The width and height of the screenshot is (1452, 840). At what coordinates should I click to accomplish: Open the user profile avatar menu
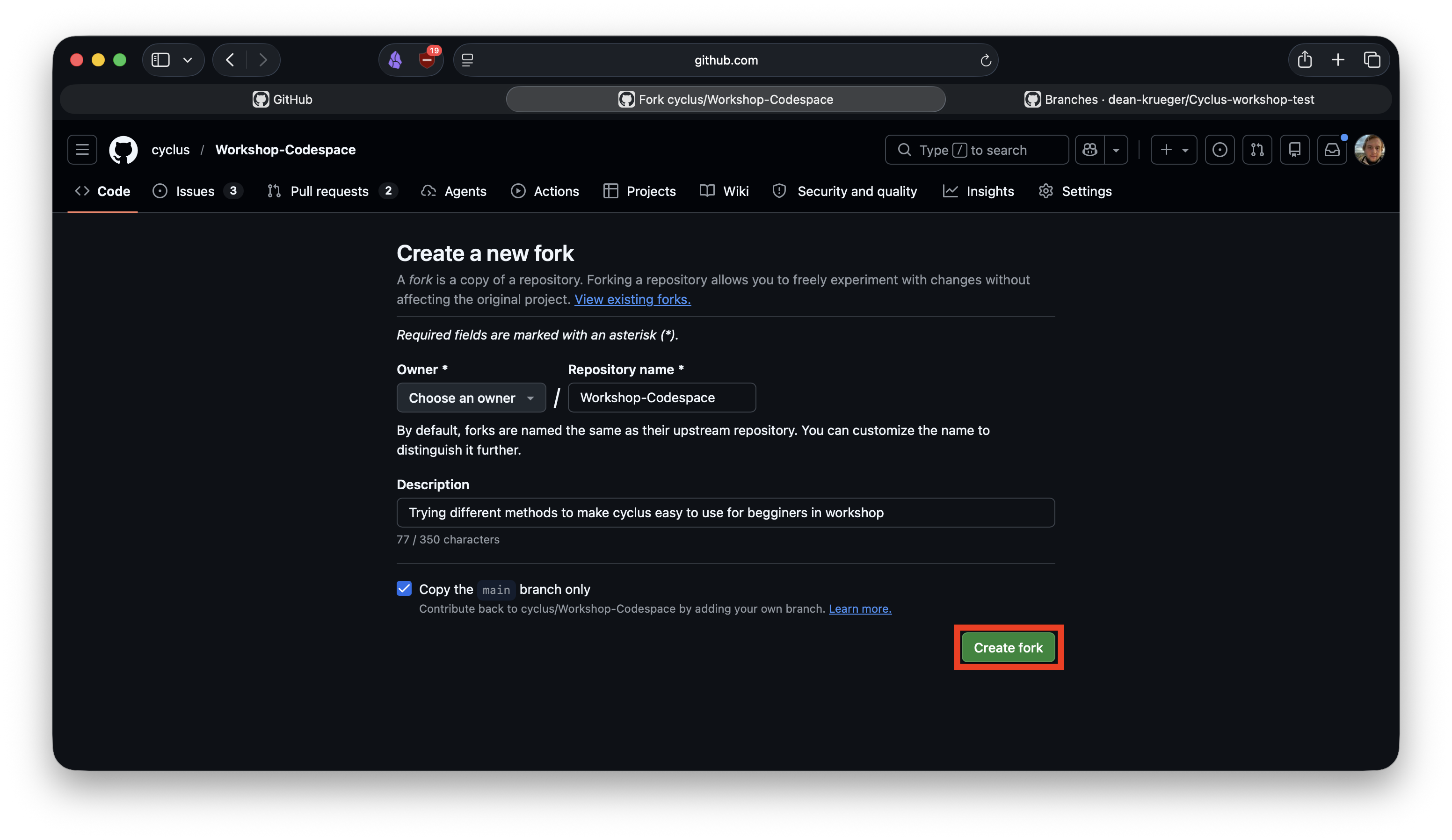coord(1370,150)
